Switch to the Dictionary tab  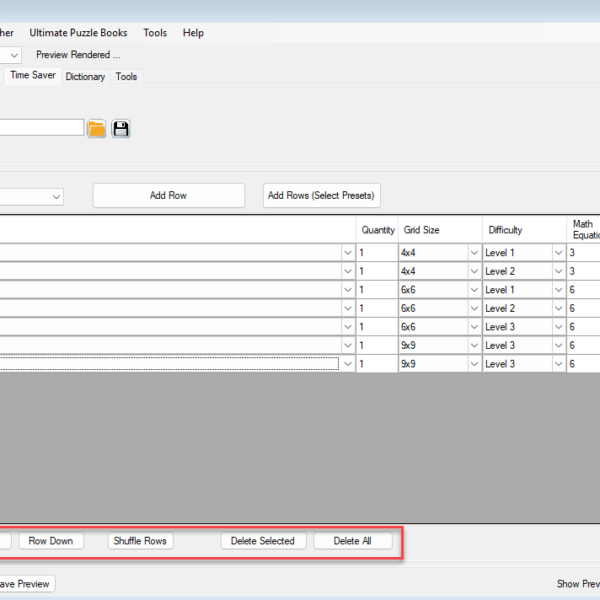tap(85, 76)
